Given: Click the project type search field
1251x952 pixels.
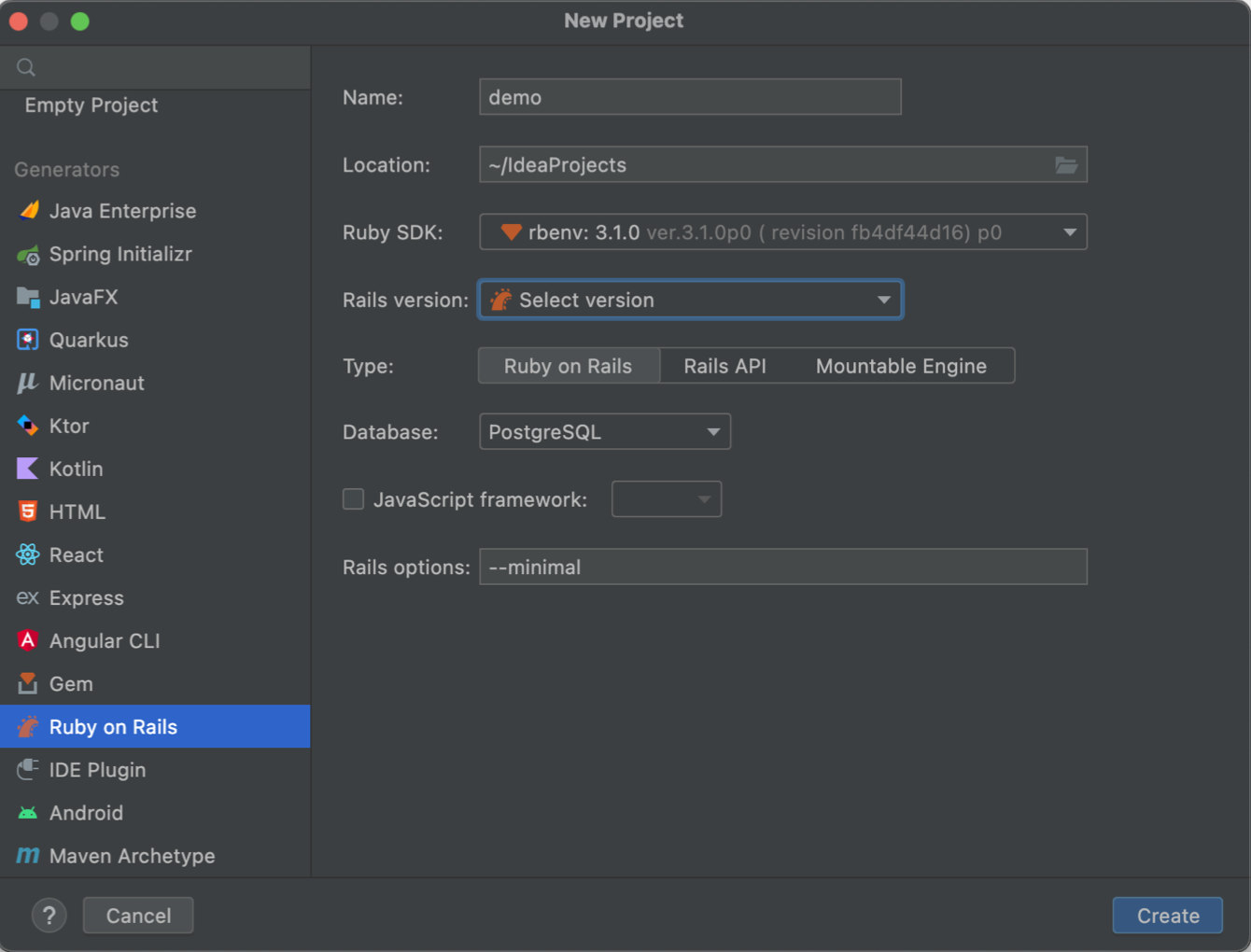Looking at the screenshot, I should 155,67.
